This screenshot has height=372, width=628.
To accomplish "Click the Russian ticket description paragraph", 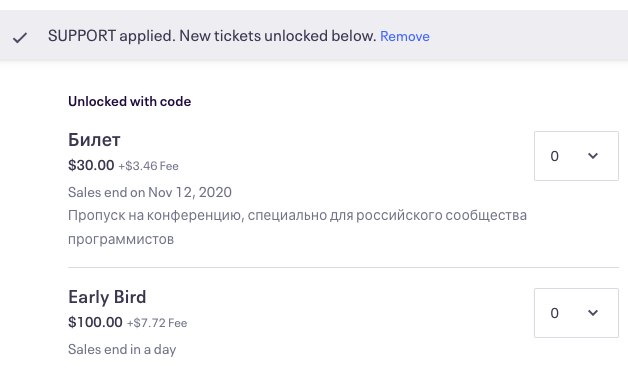I will point(297,227).
